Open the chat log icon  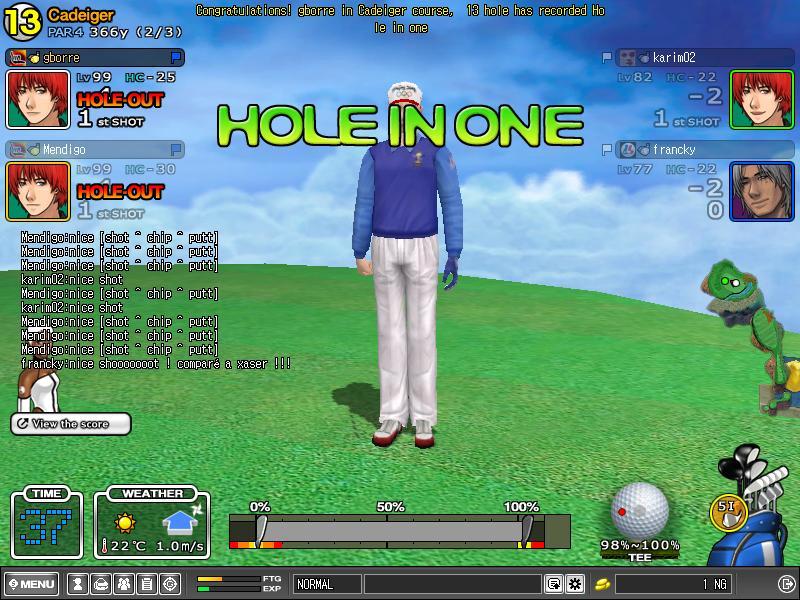click(x=553, y=584)
